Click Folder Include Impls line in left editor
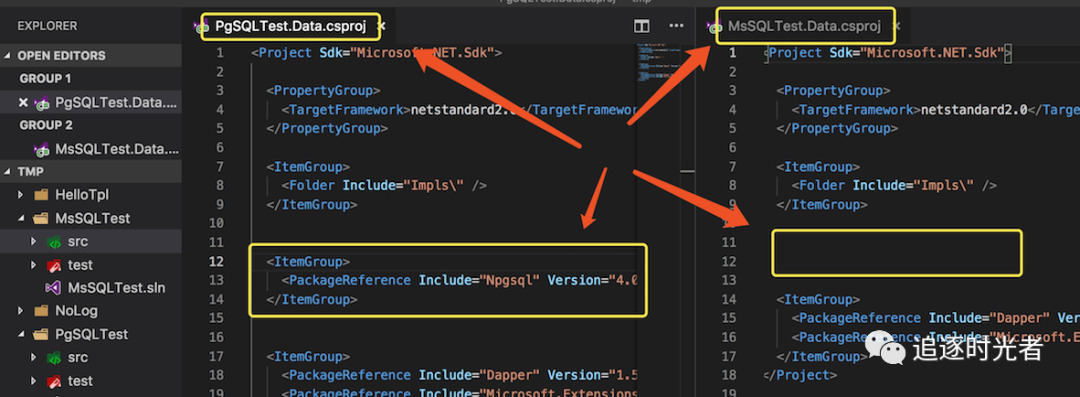Viewport: 1080px width, 397px height. click(384, 185)
